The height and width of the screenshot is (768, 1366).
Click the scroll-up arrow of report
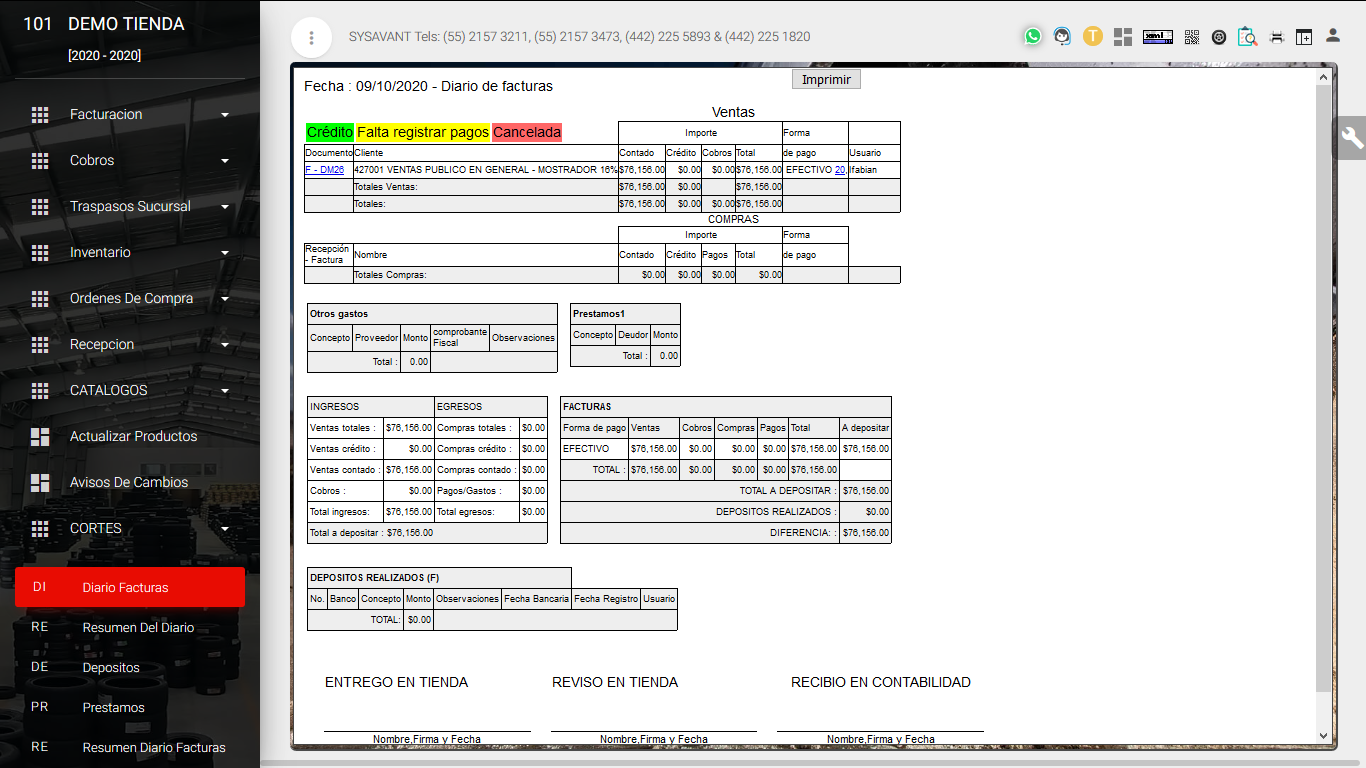1325,77
